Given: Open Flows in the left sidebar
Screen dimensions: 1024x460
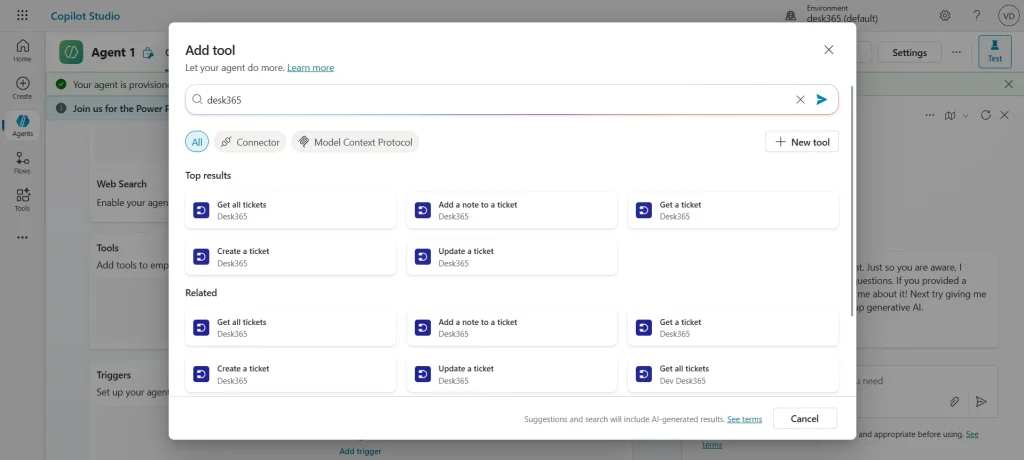Looking at the screenshot, I should click(x=22, y=163).
